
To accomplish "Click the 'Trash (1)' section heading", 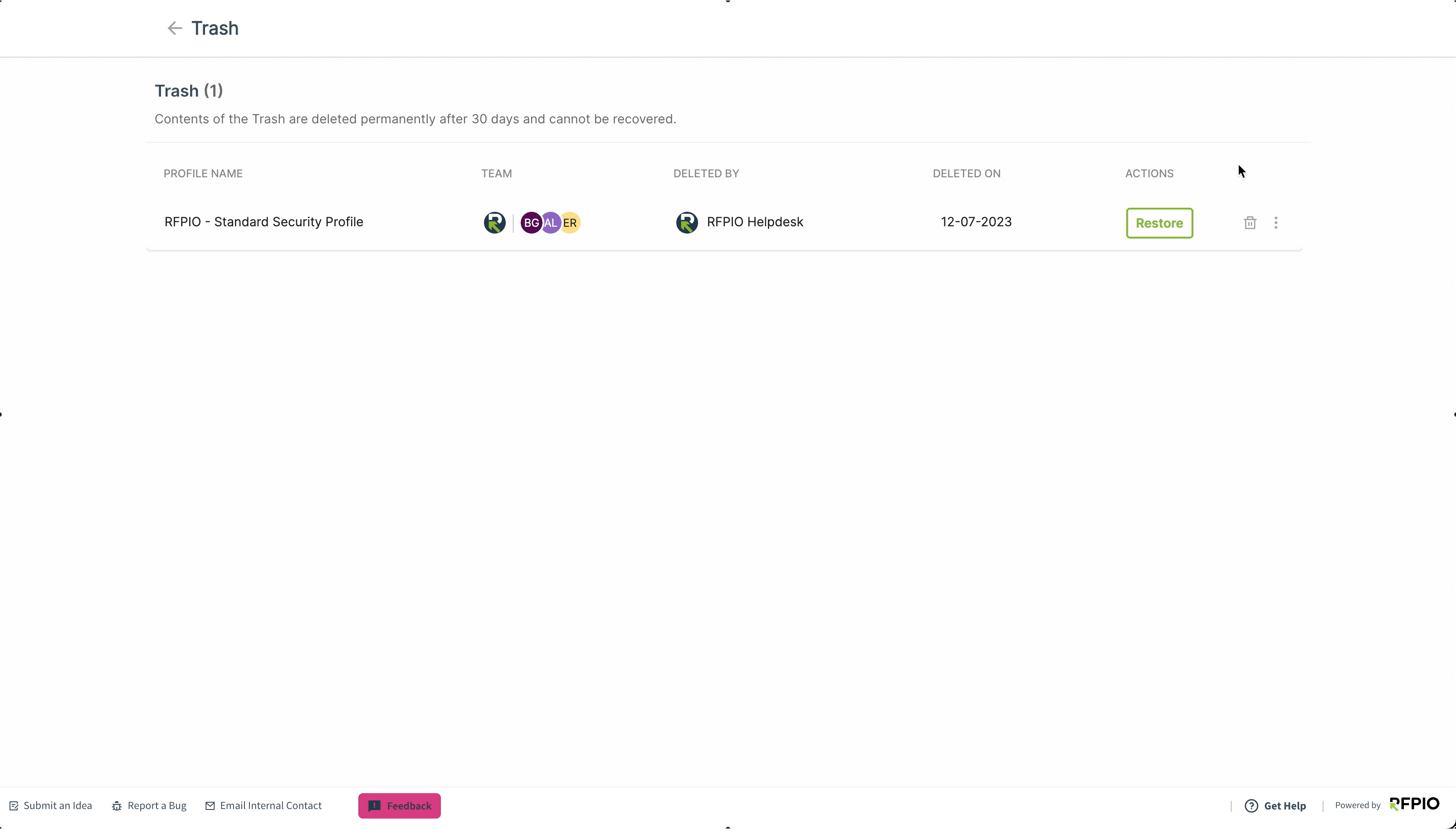I will pyautogui.click(x=189, y=91).
